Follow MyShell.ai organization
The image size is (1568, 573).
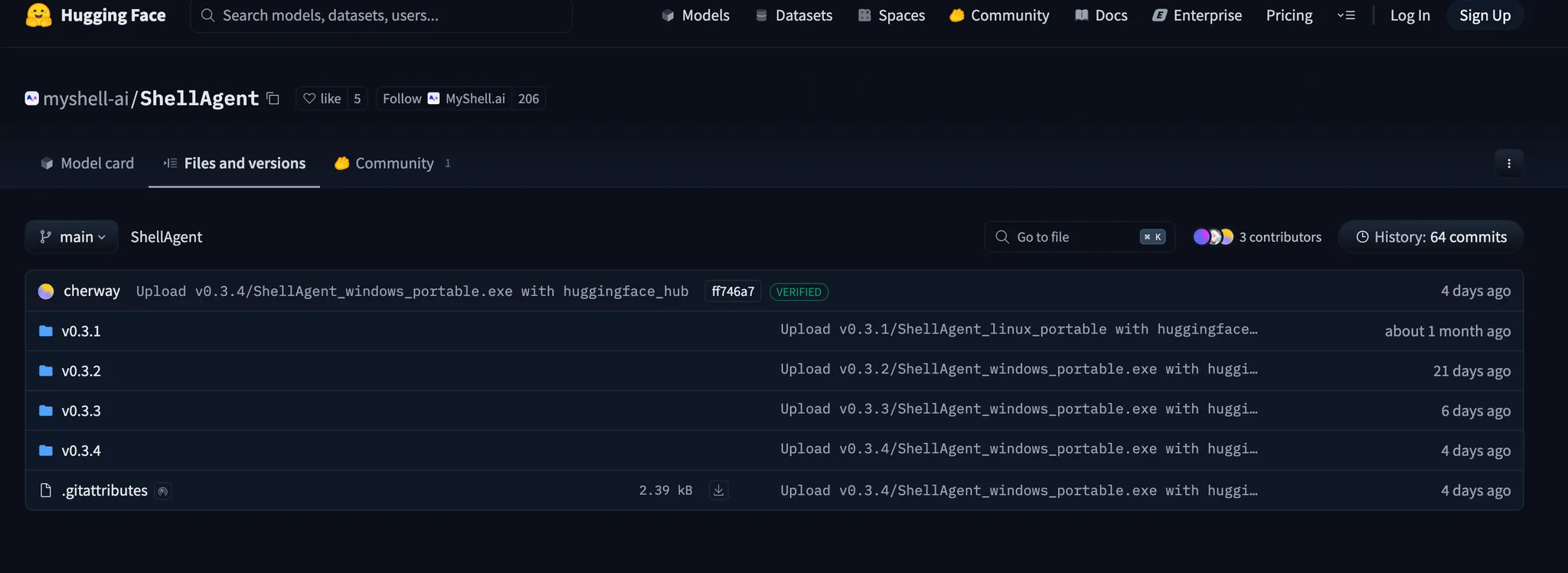click(444, 99)
